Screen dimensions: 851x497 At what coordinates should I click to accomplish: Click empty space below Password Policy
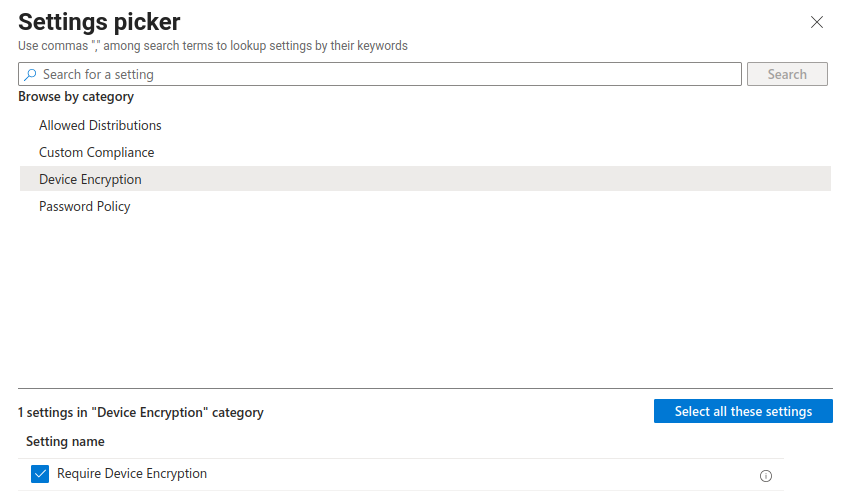[425, 300]
